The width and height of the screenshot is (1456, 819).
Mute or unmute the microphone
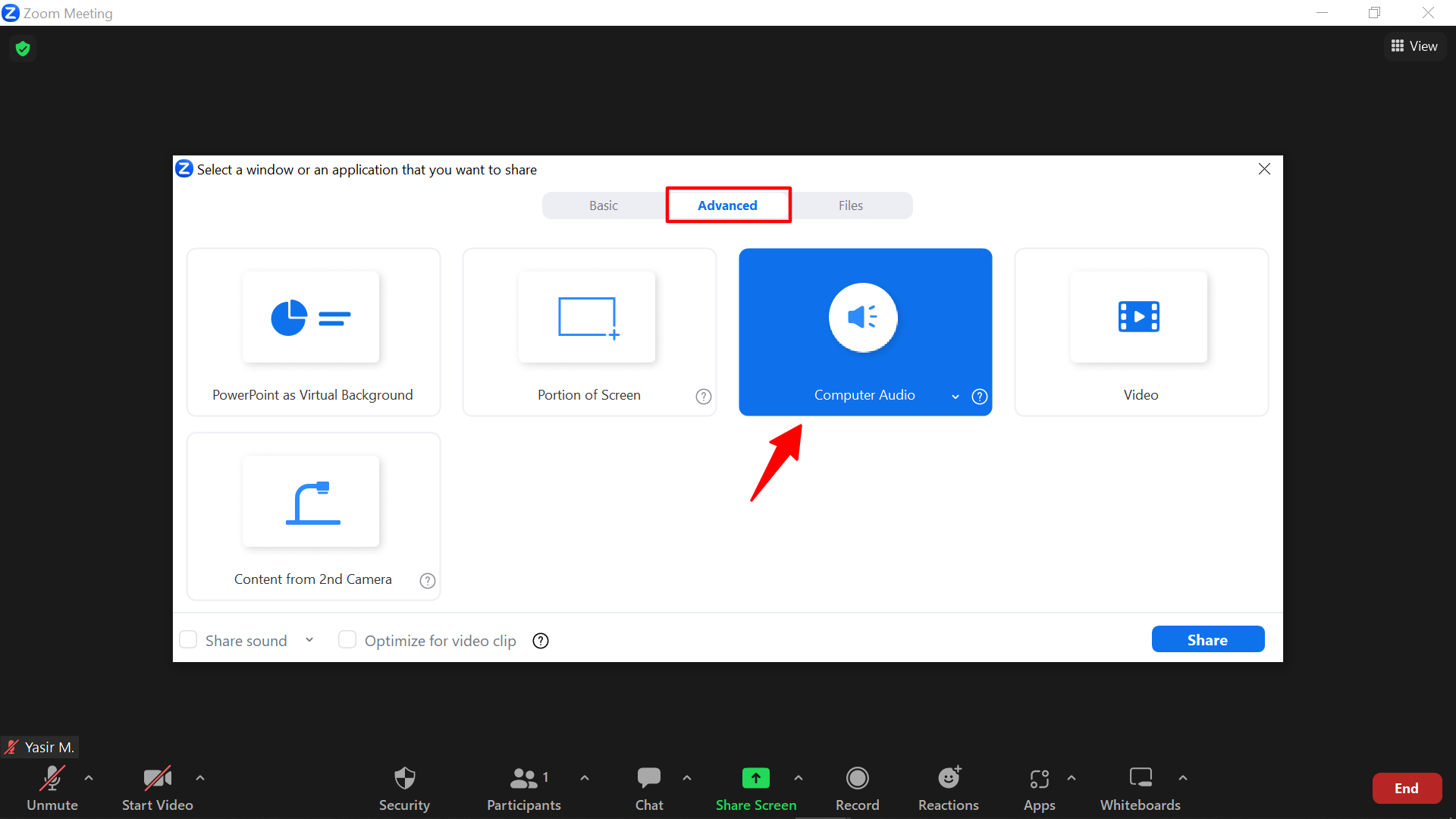[51, 787]
